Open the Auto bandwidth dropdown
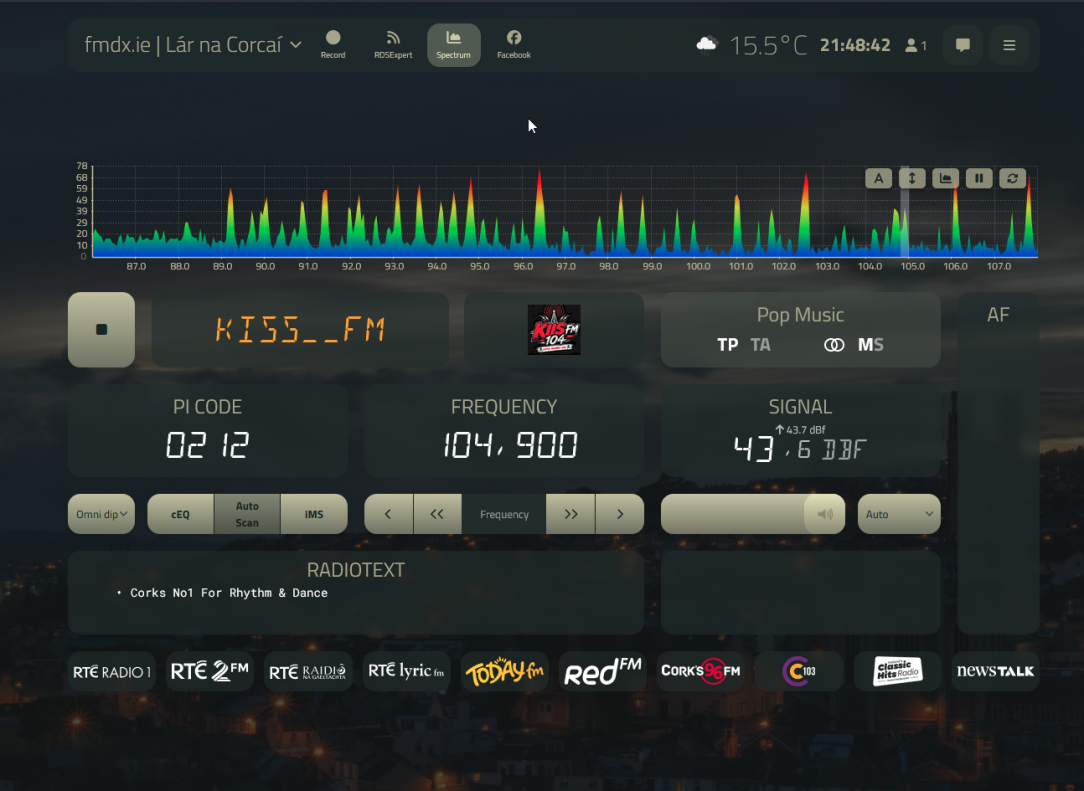This screenshot has width=1084, height=791. [x=899, y=514]
